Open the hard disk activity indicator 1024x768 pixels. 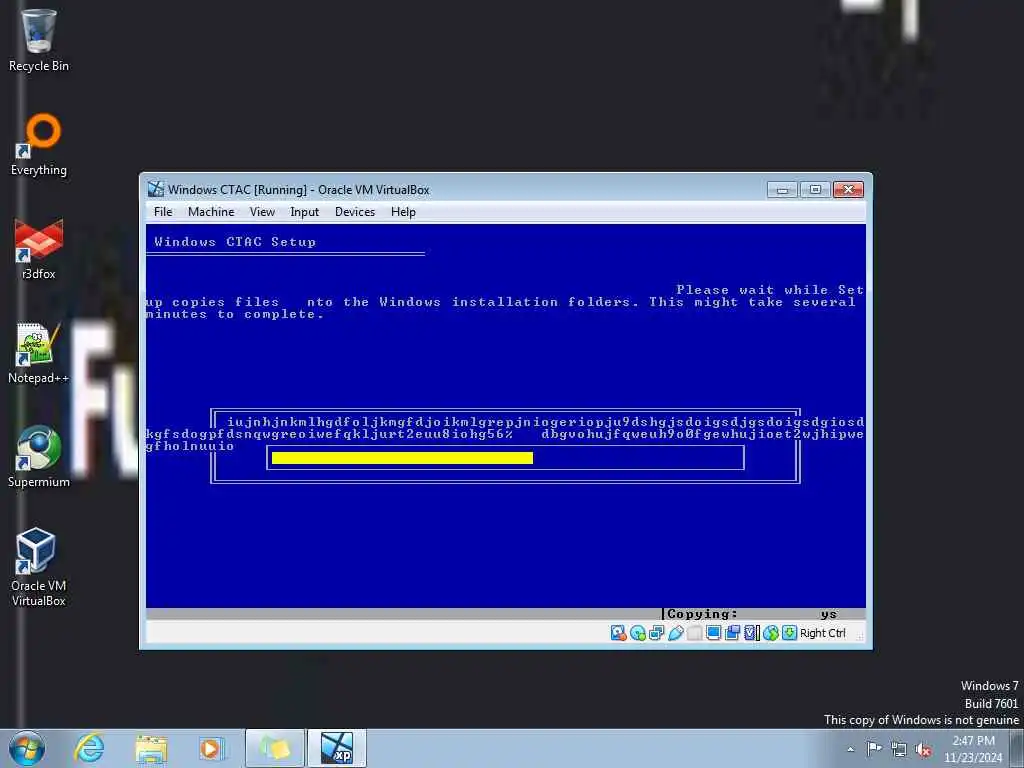click(618, 633)
